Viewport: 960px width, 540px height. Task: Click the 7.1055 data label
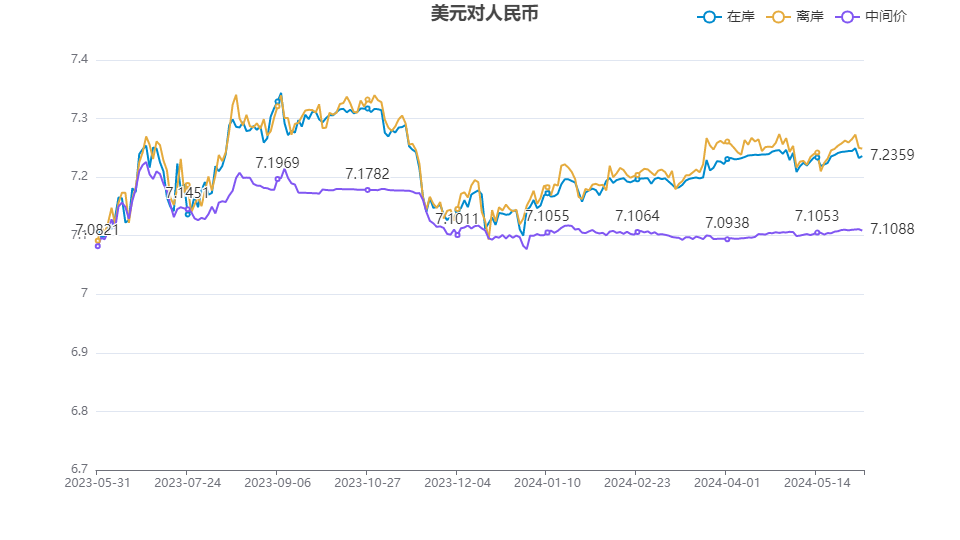click(x=547, y=216)
